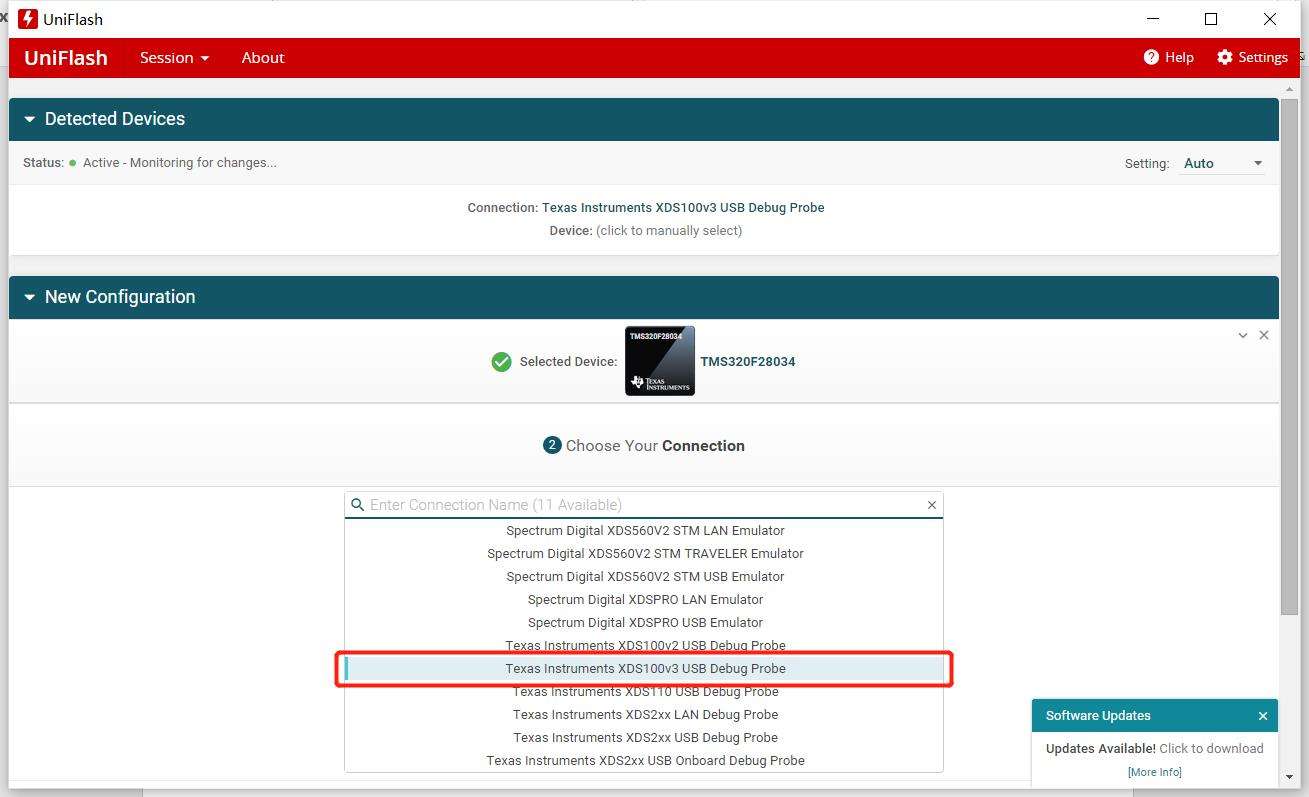Click the Help link in header
This screenshot has height=797, width=1309.
click(x=1179, y=57)
